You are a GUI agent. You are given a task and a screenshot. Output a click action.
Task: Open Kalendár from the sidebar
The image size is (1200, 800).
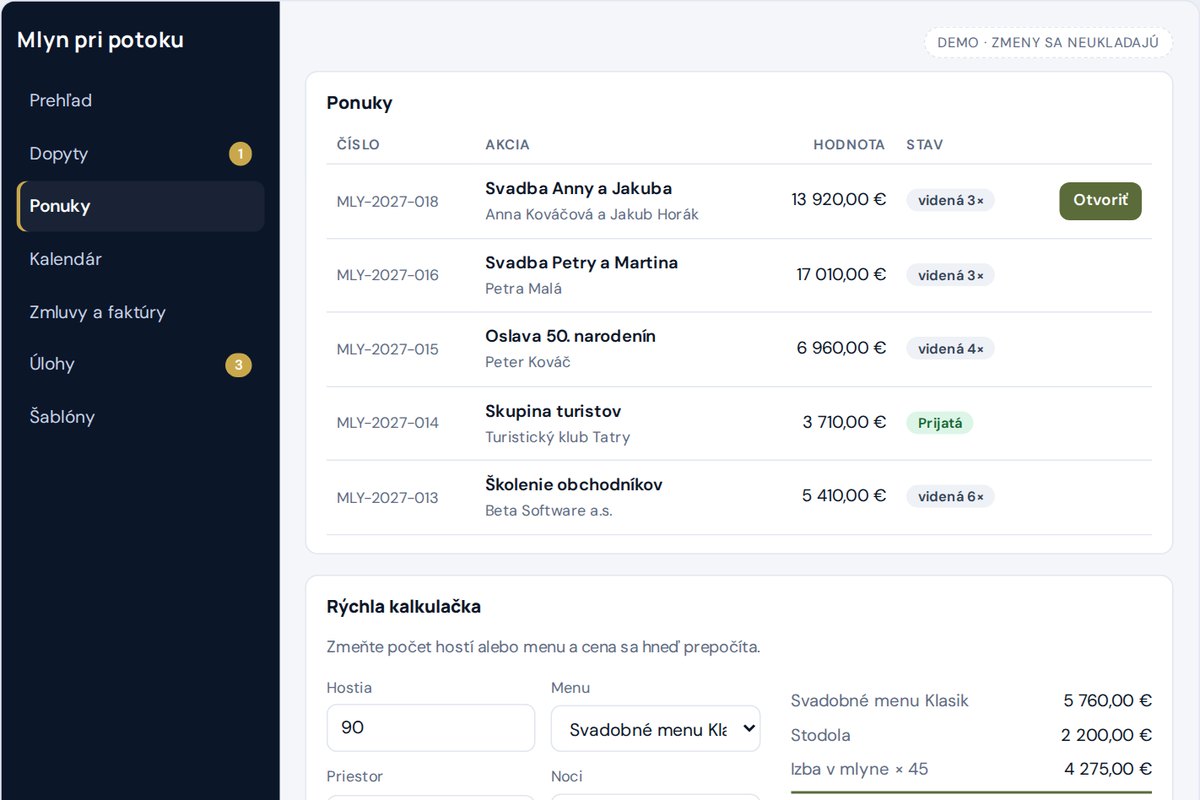tap(140, 259)
